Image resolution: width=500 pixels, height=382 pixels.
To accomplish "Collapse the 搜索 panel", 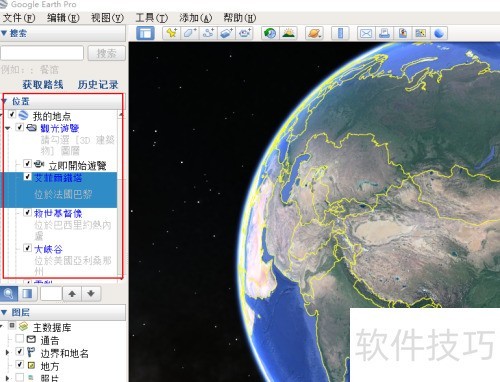I will 4,33.
